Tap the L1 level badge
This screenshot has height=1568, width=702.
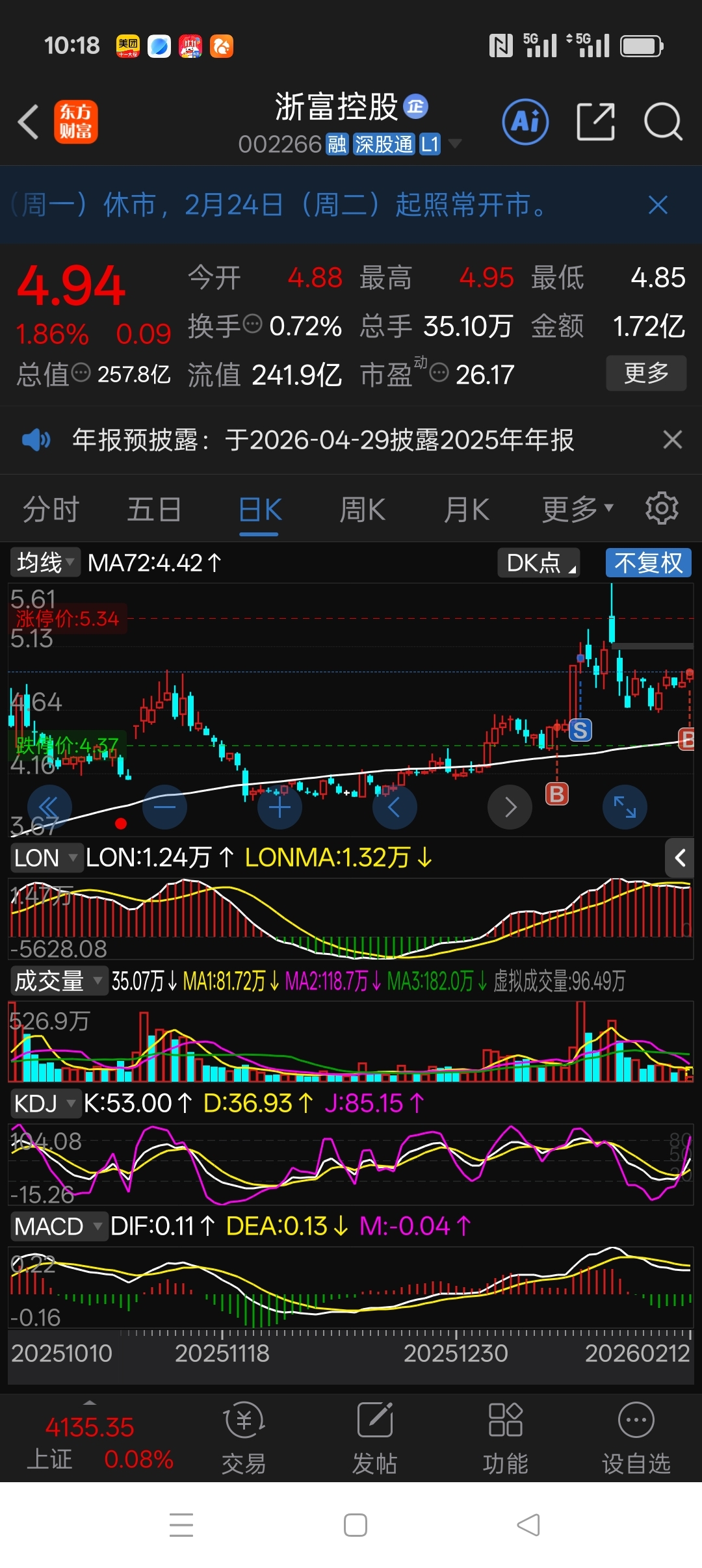tap(430, 144)
